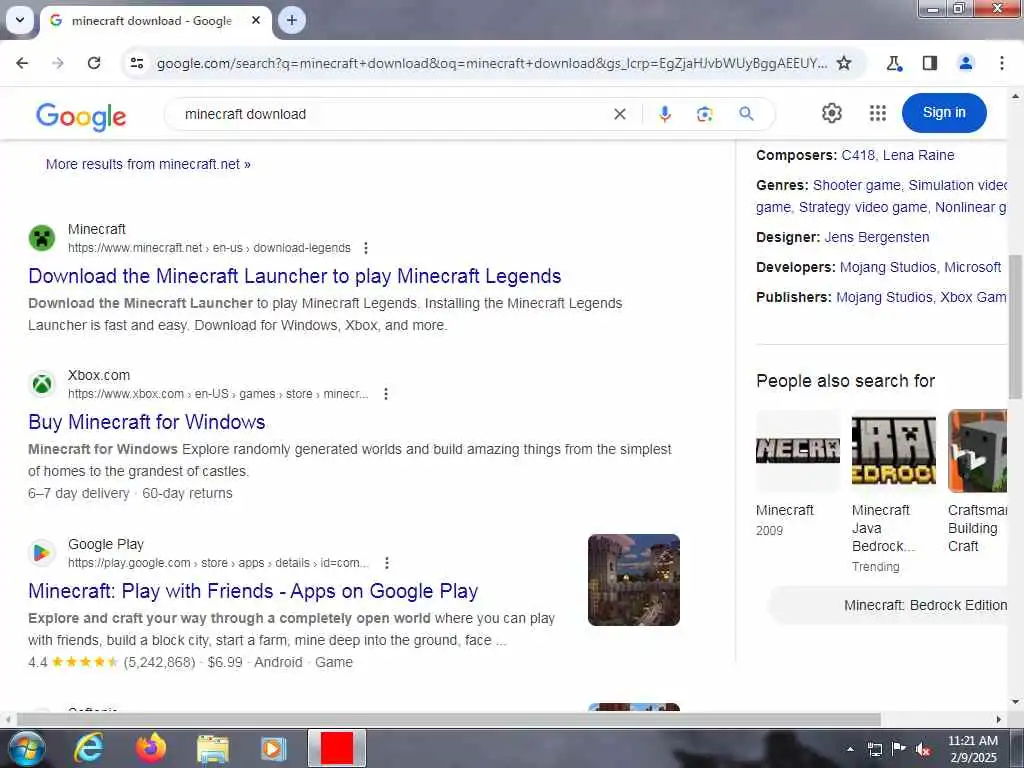
Task: Open more options for minecraft.net Legends result
Action: (x=366, y=248)
